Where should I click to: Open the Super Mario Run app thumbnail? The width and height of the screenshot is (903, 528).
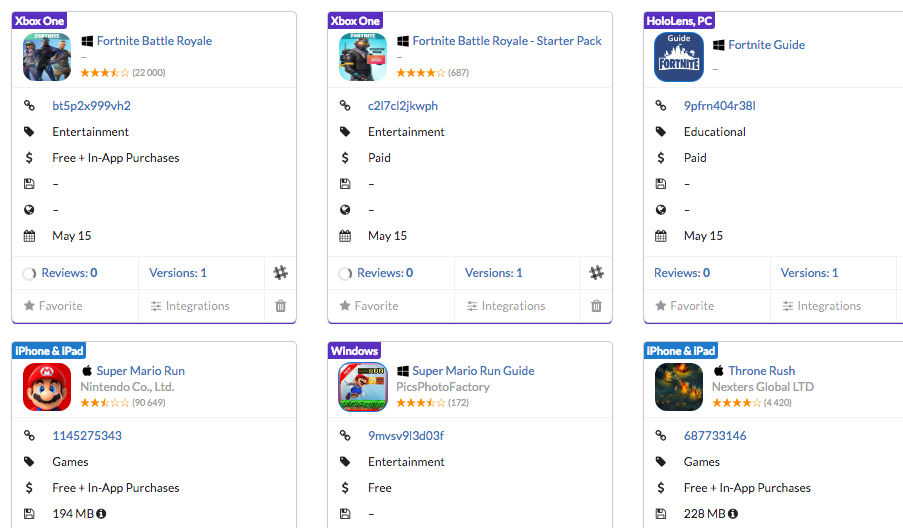[47, 387]
